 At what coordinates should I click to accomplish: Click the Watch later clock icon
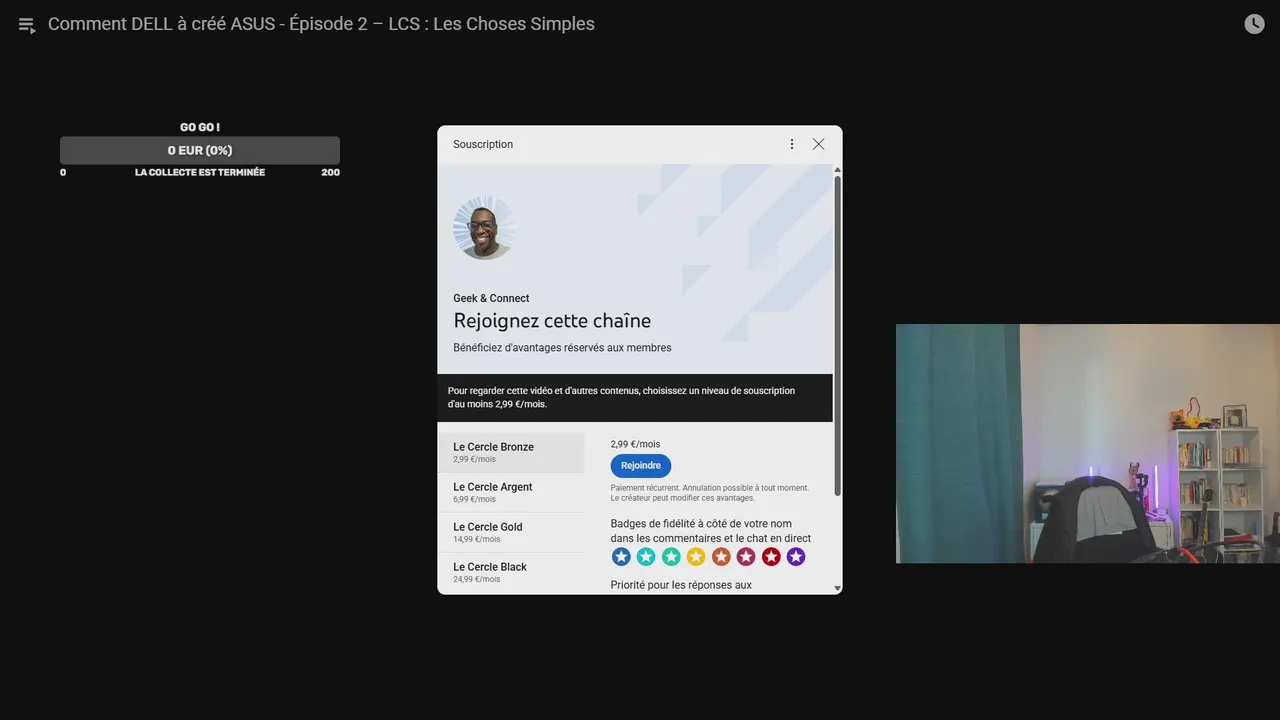coord(1254,24)
